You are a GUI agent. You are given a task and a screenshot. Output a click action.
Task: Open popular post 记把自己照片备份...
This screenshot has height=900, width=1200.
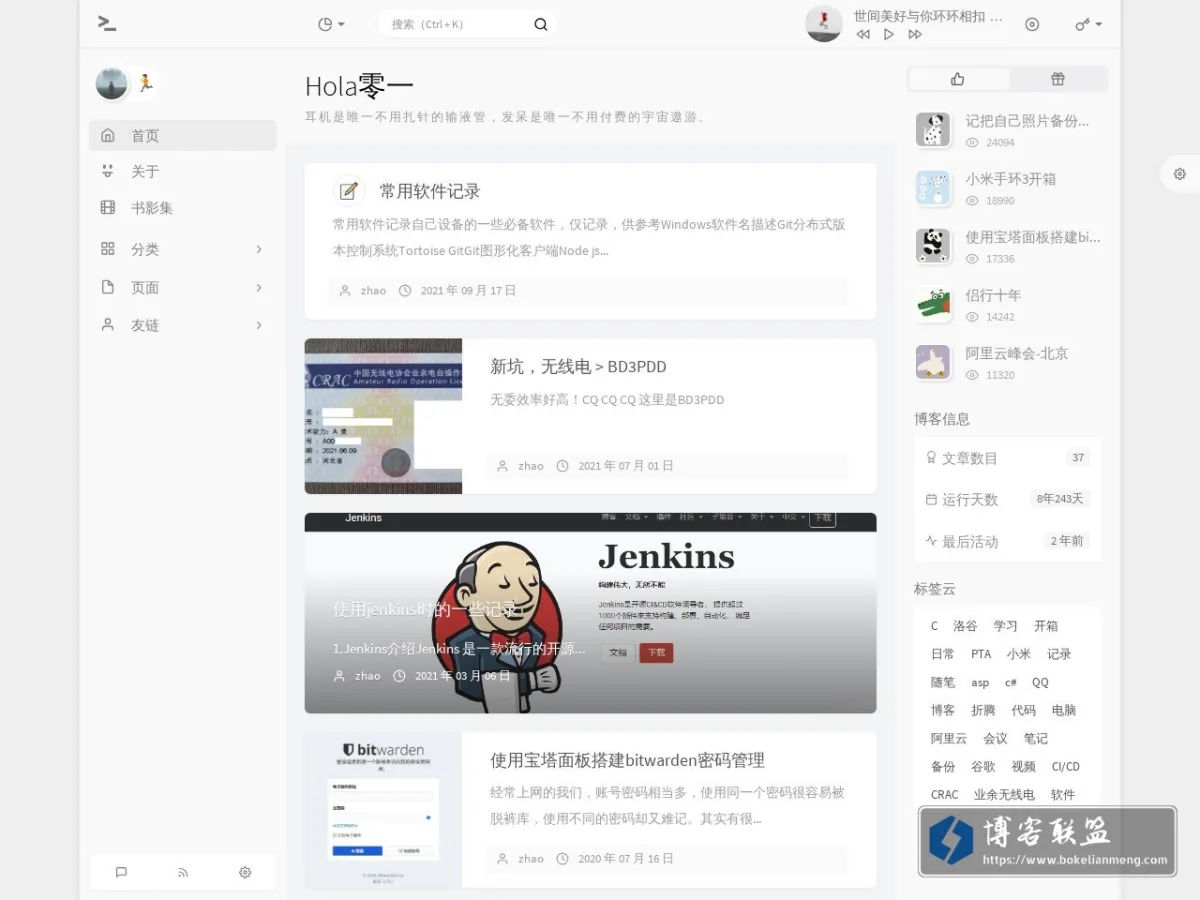click(1027, 121)
